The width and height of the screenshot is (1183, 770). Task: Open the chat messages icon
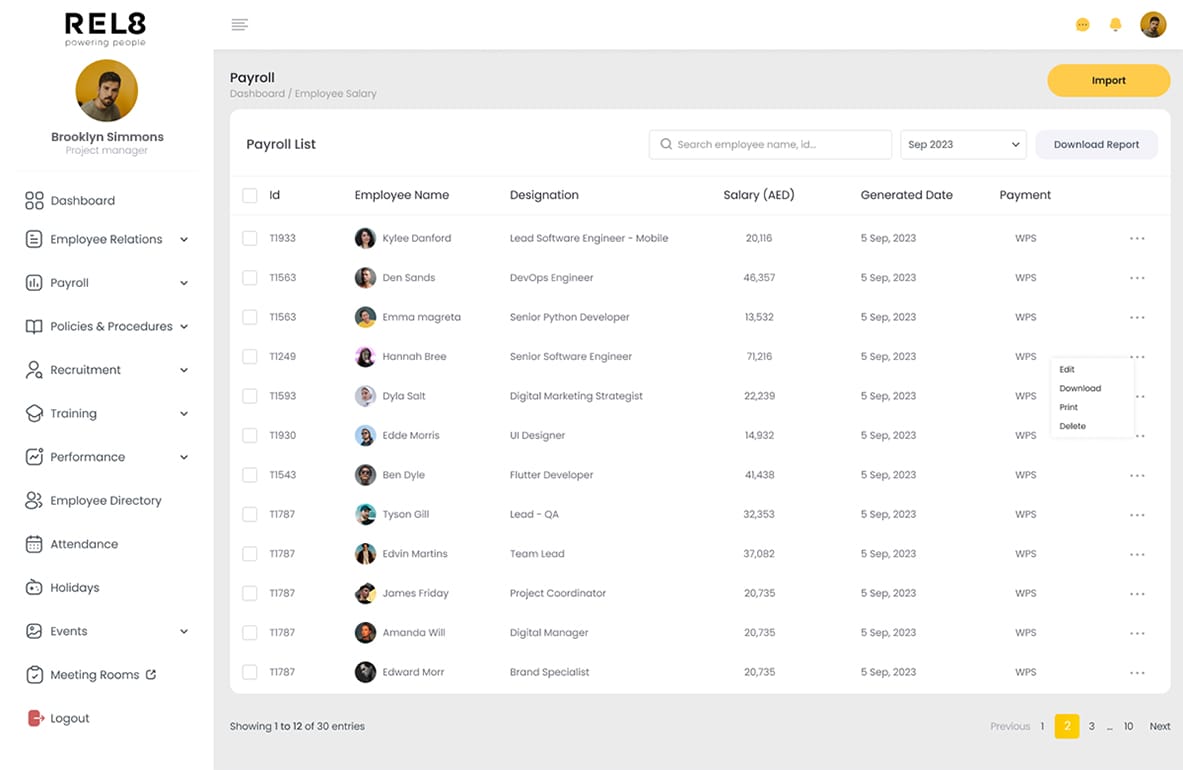pyautogui.click(x=1082, y=25)
